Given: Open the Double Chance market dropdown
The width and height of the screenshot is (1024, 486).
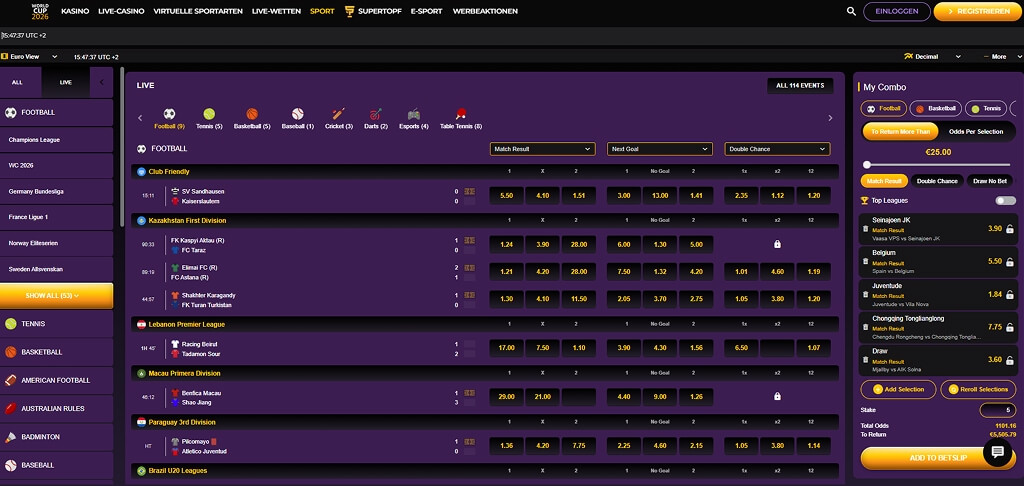Looking at the screenshot, I should click(777, 149).
